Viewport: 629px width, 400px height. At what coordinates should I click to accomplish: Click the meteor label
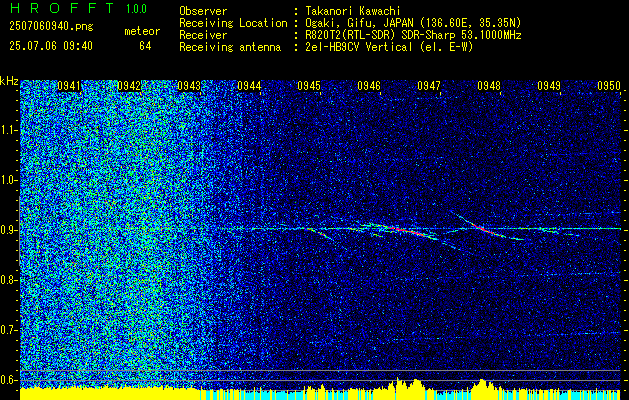click(x=142, y=32)
